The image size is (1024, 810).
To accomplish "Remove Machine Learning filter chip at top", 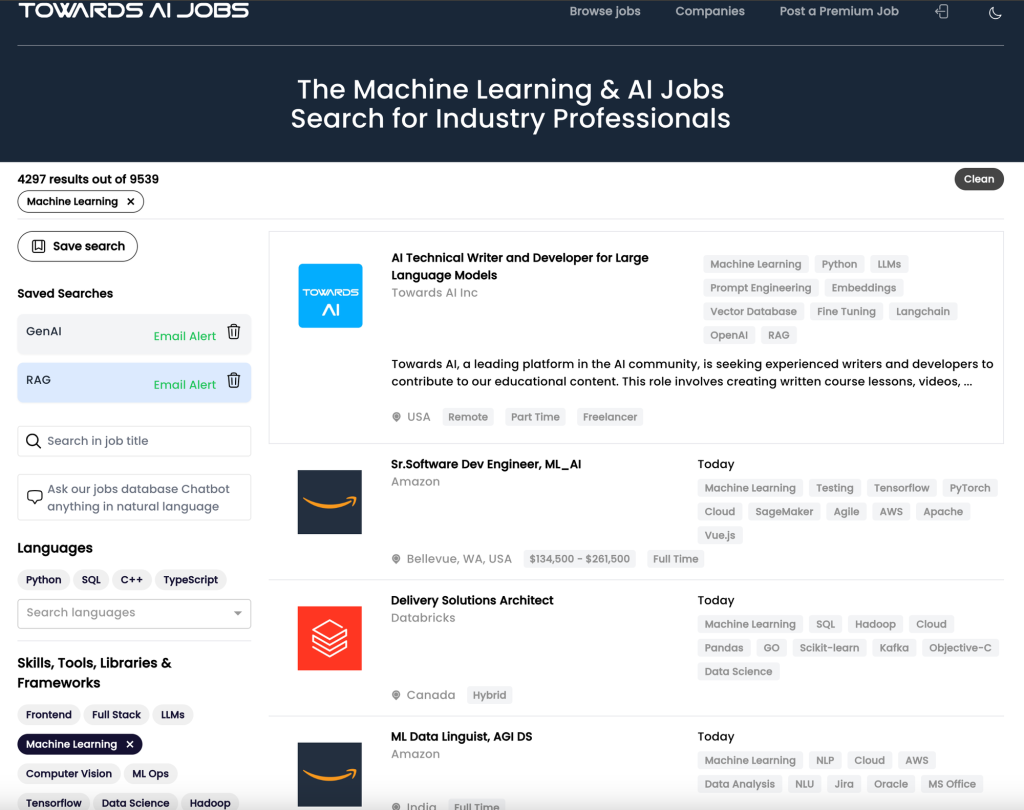I will 131,202.
